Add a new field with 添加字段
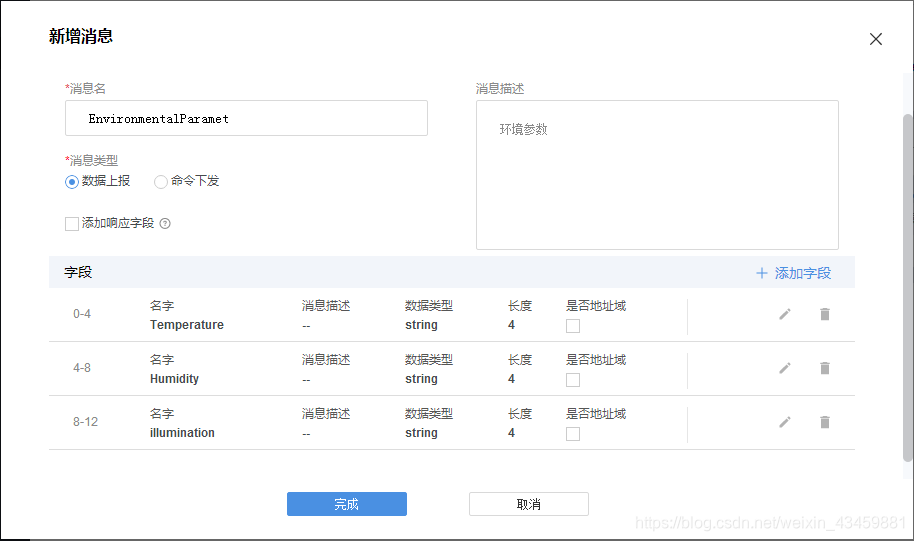This screenshot has width=914, height=541. (x=793, y=273)
